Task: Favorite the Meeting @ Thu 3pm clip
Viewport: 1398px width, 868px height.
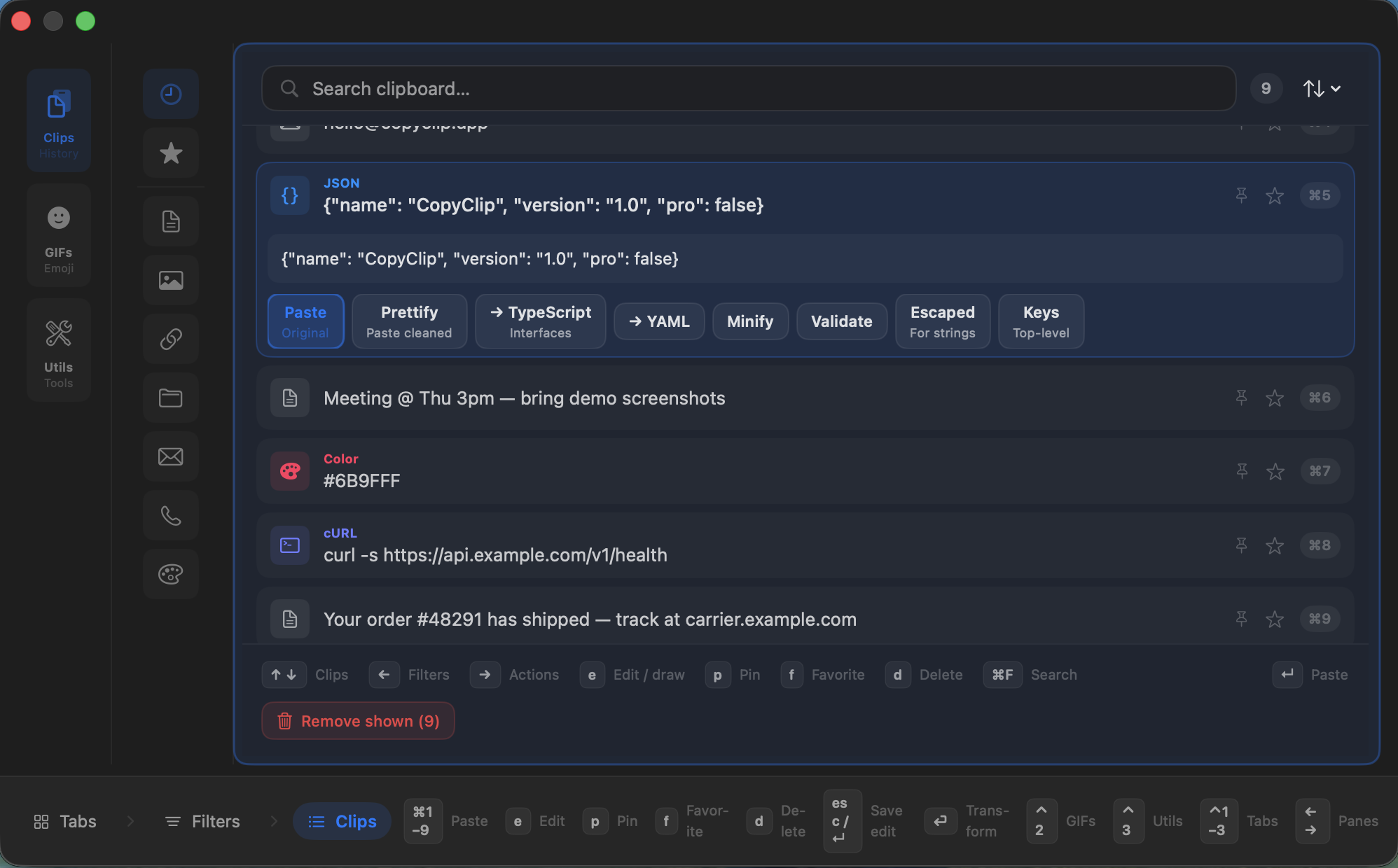Action: coord(1275,398)
